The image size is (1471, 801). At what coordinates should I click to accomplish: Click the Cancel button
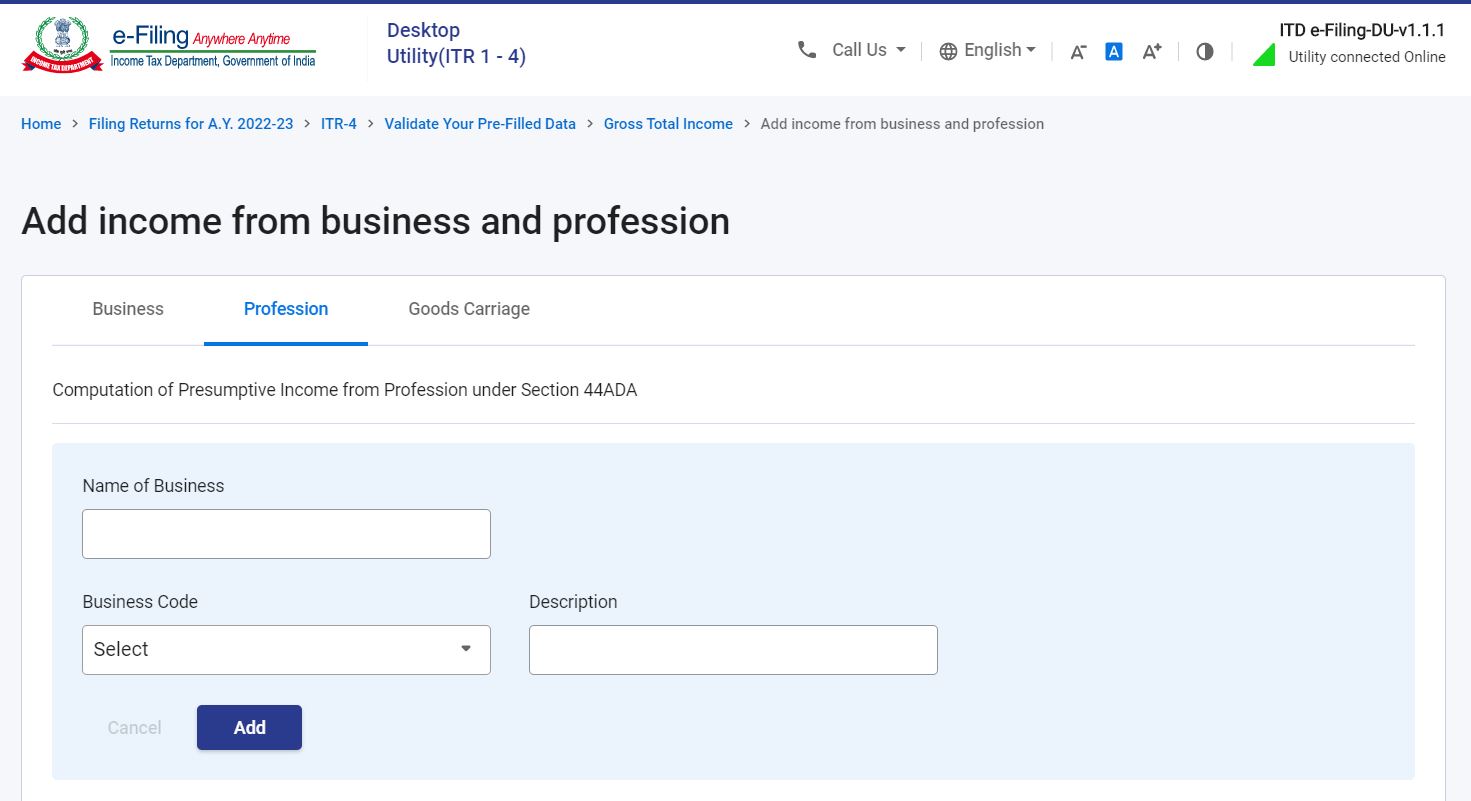134,727
